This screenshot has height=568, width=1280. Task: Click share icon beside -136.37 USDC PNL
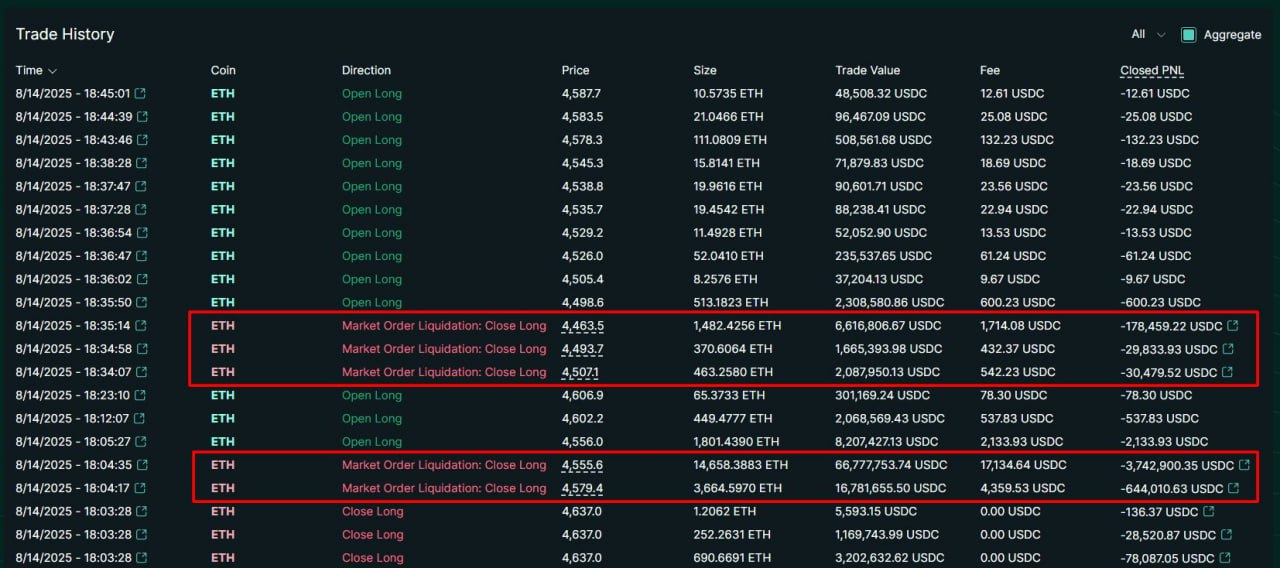tap(1208, 512)
